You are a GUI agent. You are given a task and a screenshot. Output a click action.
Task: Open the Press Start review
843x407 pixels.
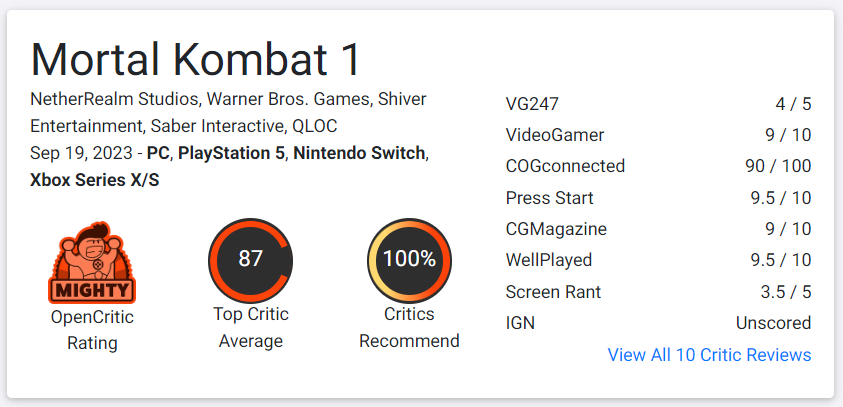[658, 198]
